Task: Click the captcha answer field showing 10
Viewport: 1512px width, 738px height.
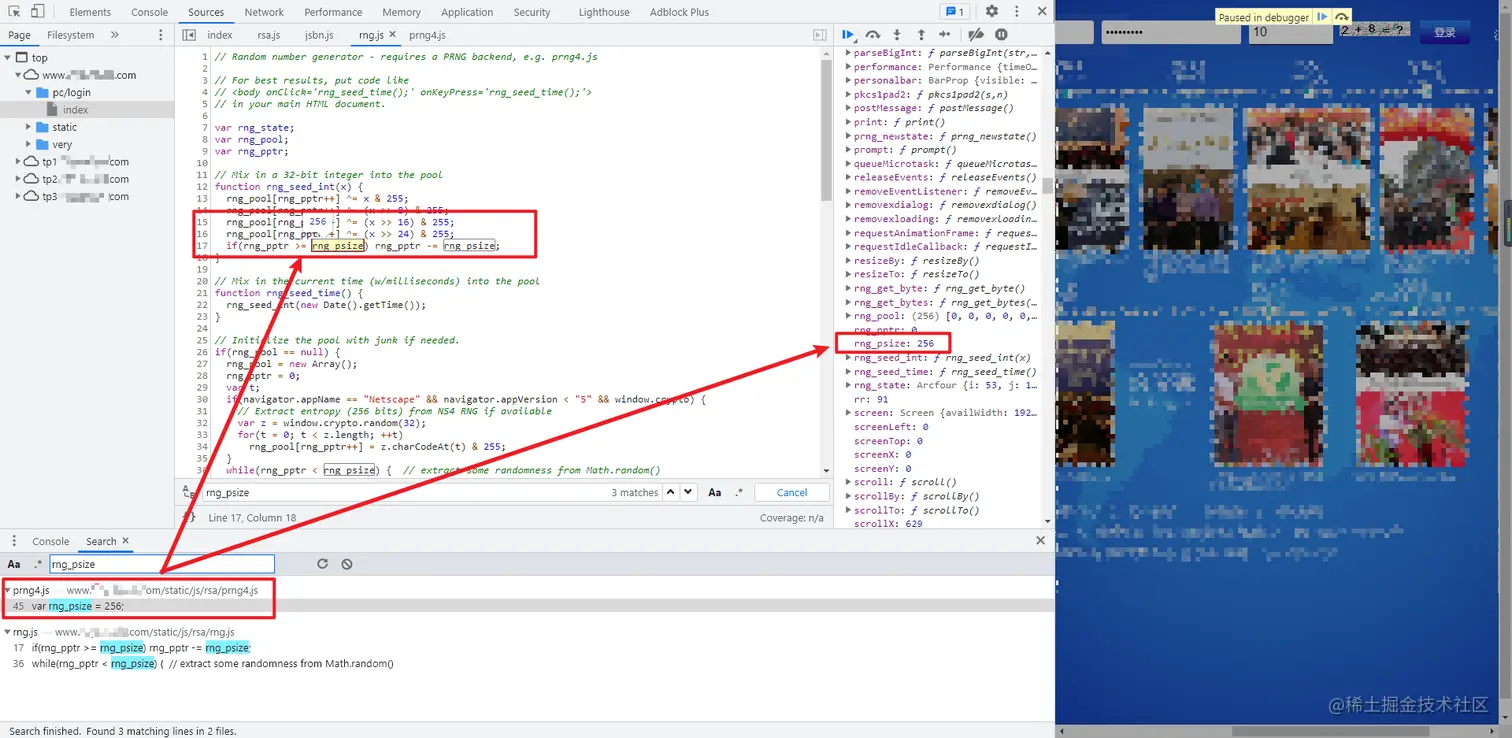Action: (1291, 32)
